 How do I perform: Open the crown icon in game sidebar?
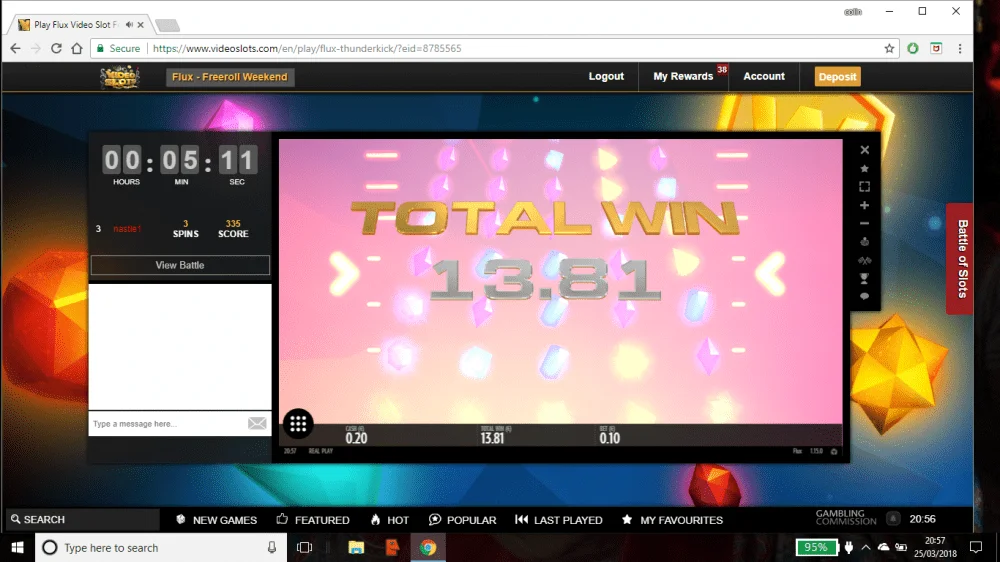point(864,242)
